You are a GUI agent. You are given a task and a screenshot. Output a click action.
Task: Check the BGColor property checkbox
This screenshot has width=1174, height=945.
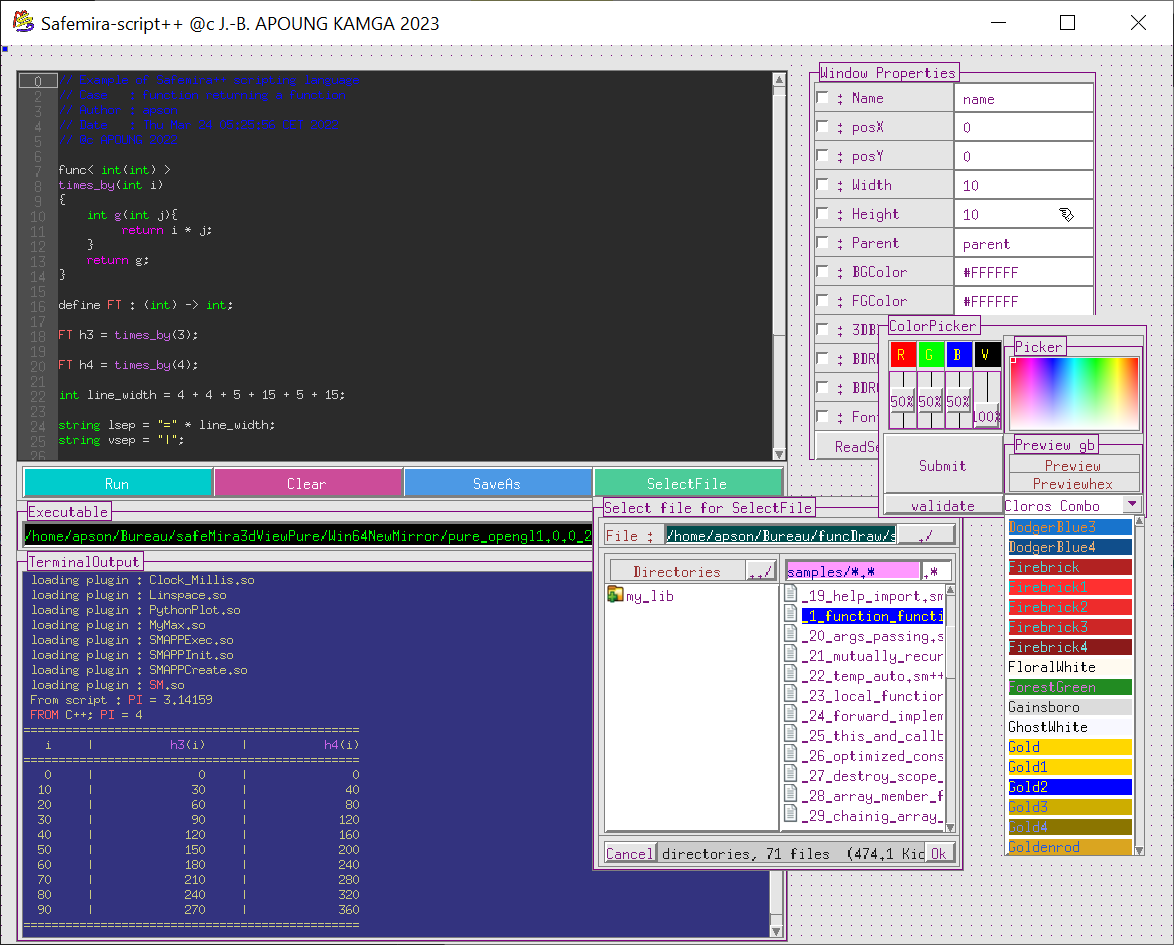click(x=822, y=272)
